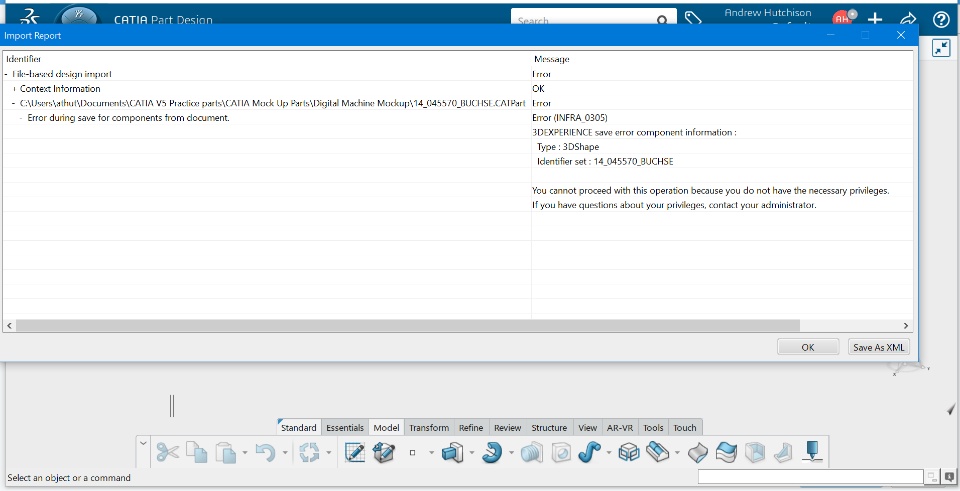Select the Positioned Sketch pencil-grid icon
This screenshot has height=491, width=960.
(354, 453)
